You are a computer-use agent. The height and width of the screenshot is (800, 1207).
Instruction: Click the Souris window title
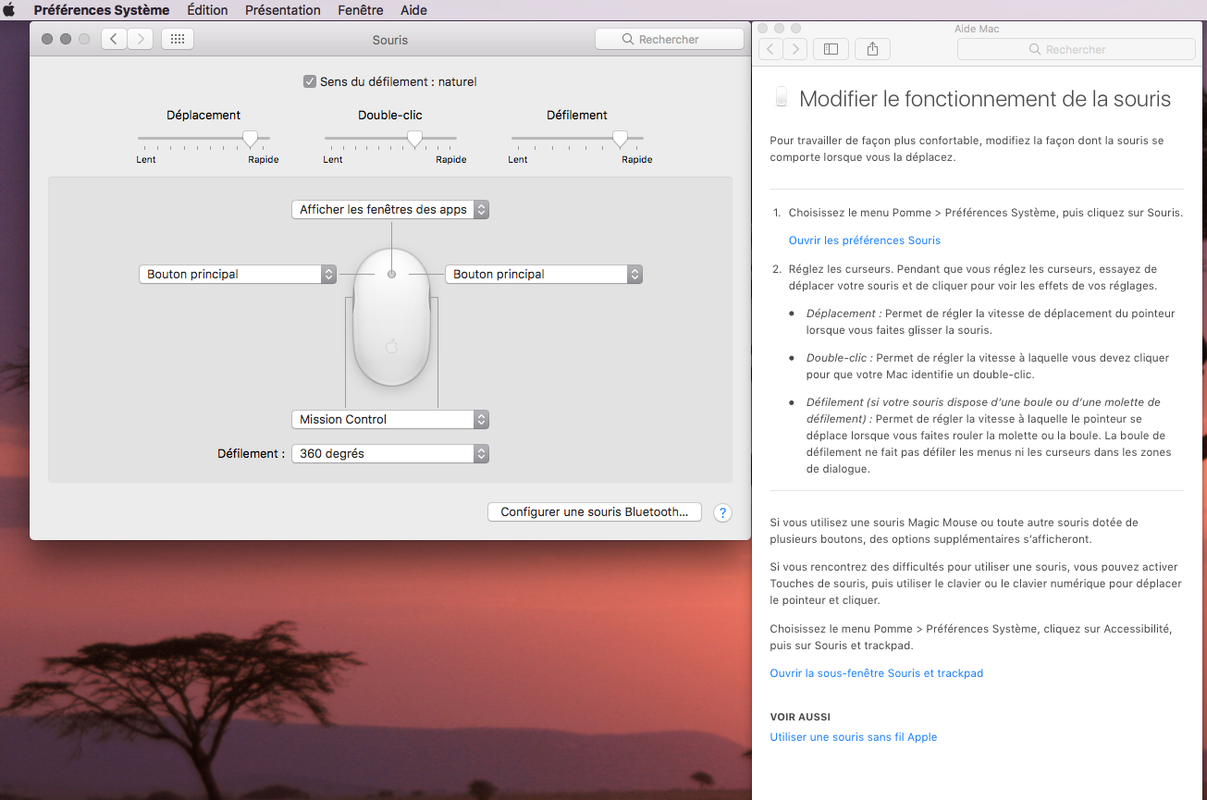pos(390,40)
